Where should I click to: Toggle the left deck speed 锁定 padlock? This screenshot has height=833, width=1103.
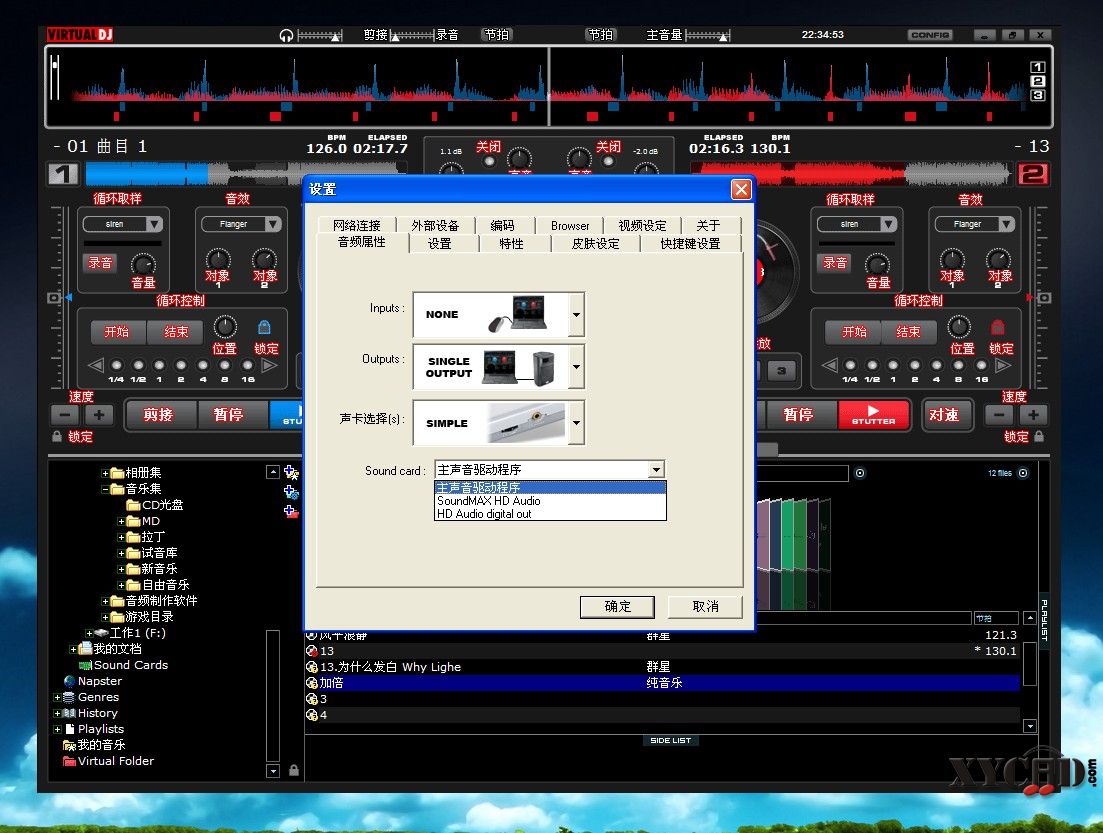point(57,436)
